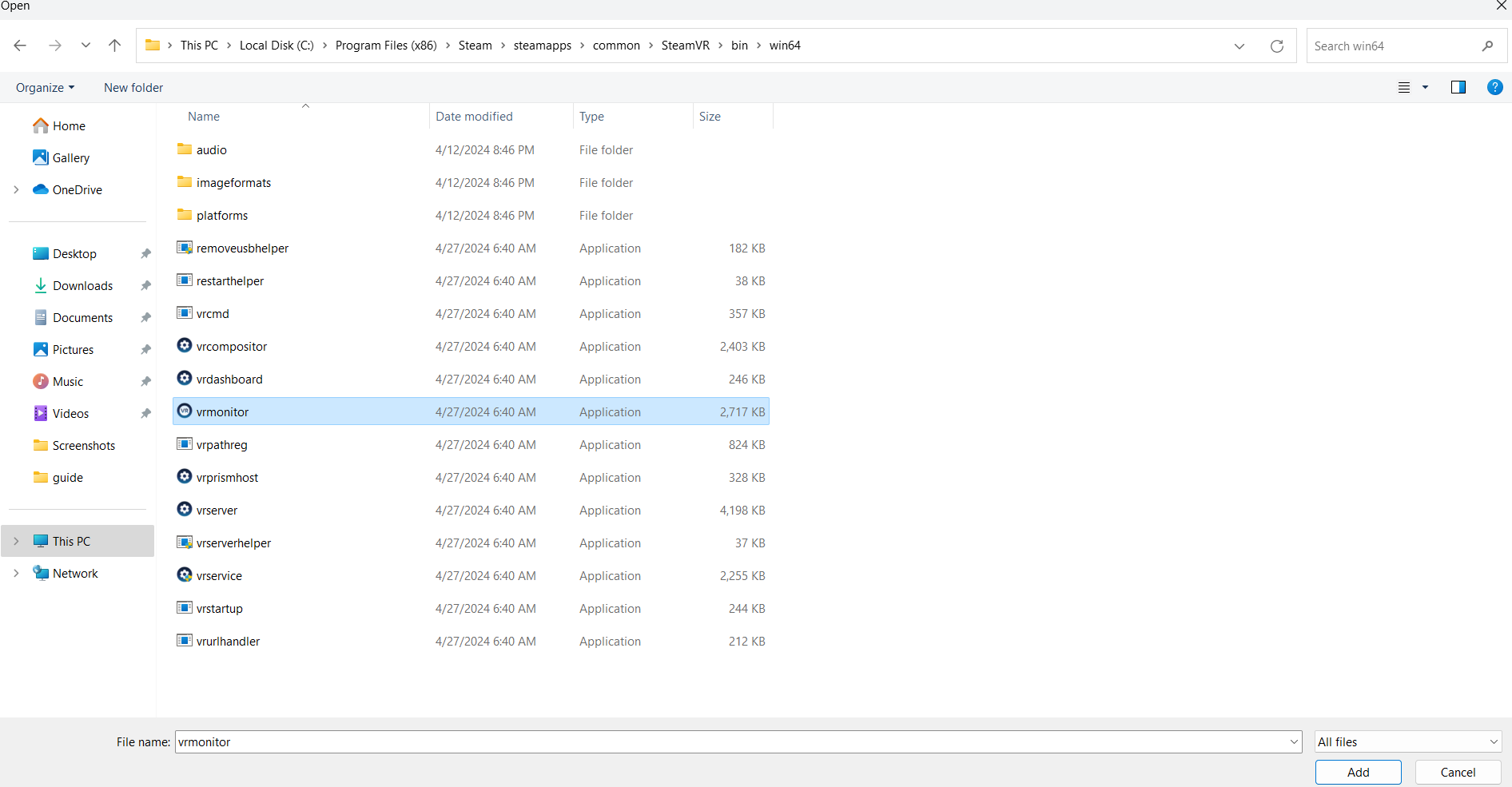Viewport: 1512px width, 787px height.
Task: Select the vrserverhelper application icon
Action: coord(185,543)
